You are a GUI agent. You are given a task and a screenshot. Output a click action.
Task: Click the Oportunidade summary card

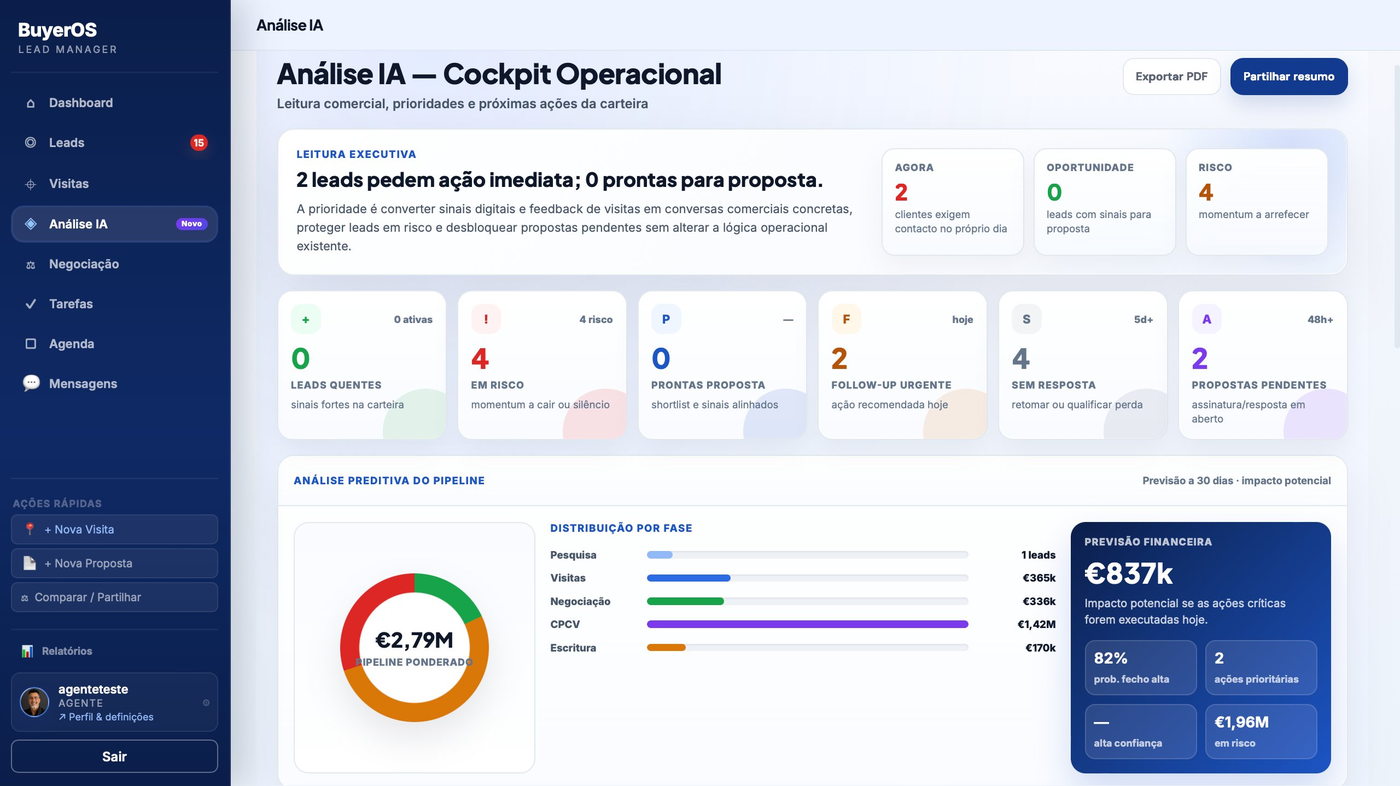(x=1104, y=202)
